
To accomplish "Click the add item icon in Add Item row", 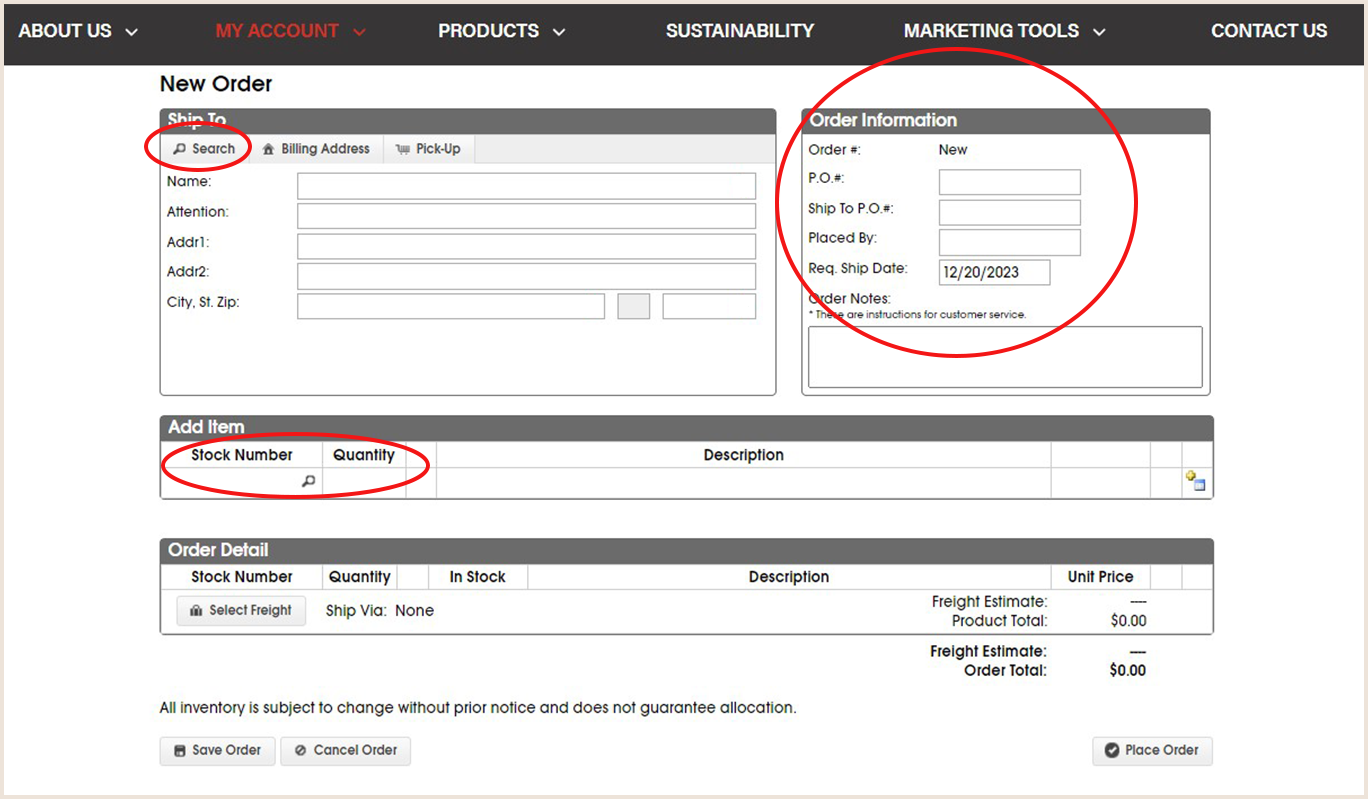I will pos(1195,482).
